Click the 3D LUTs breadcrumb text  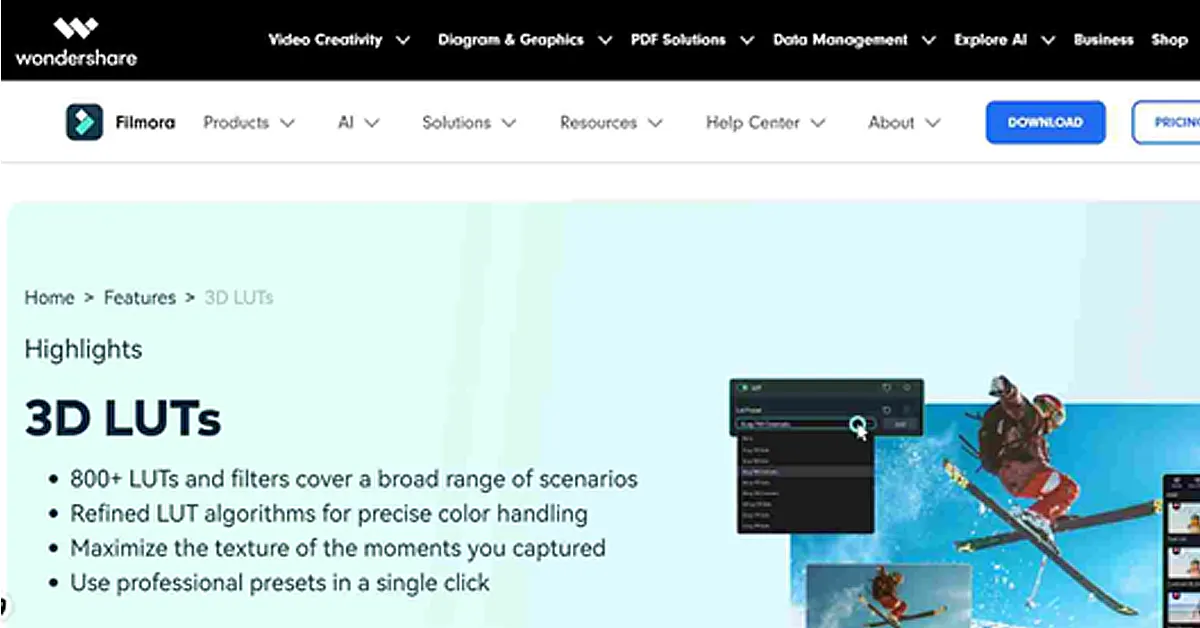(238, 297)
